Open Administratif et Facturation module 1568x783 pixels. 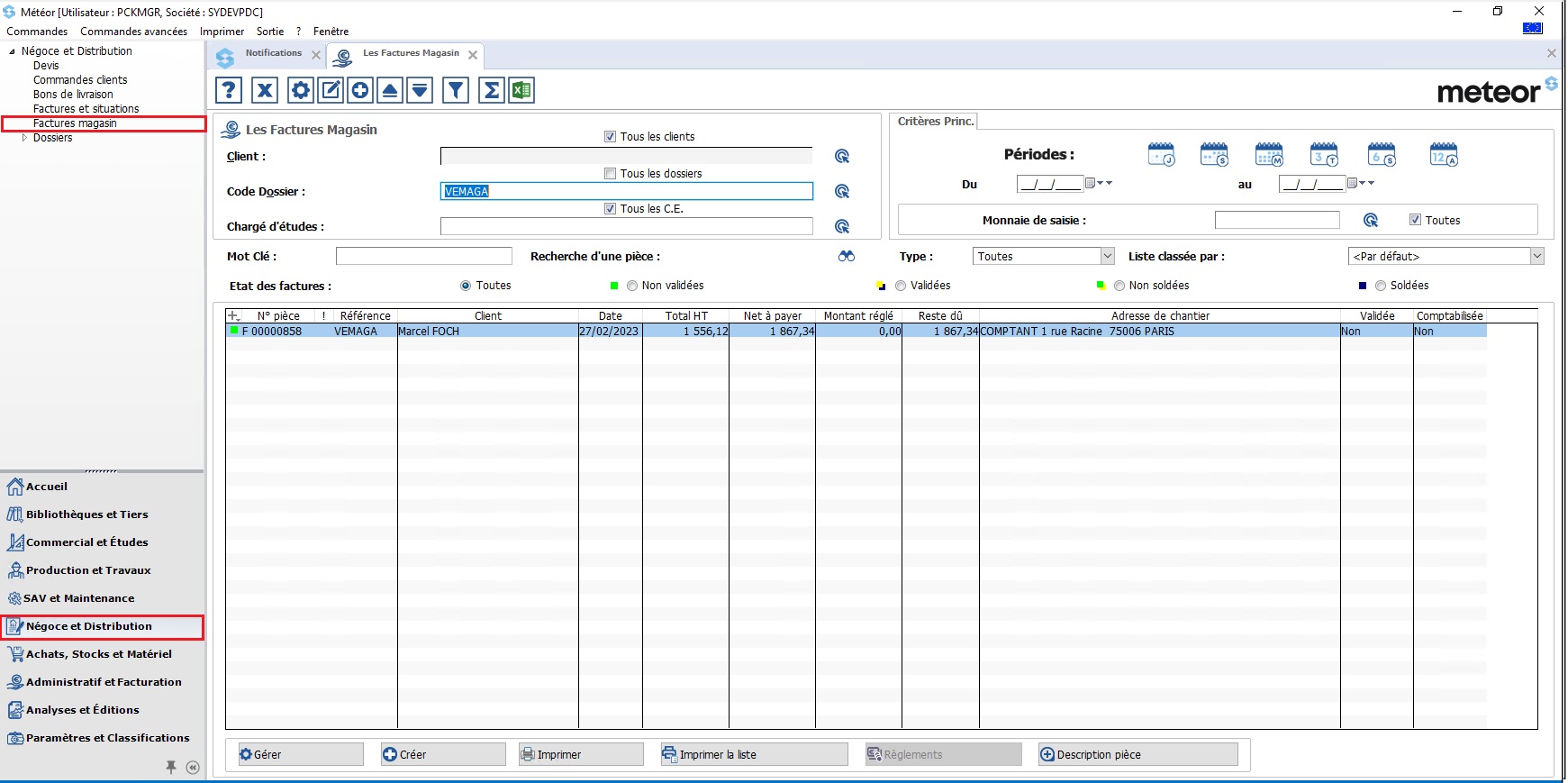coord(104,682)
